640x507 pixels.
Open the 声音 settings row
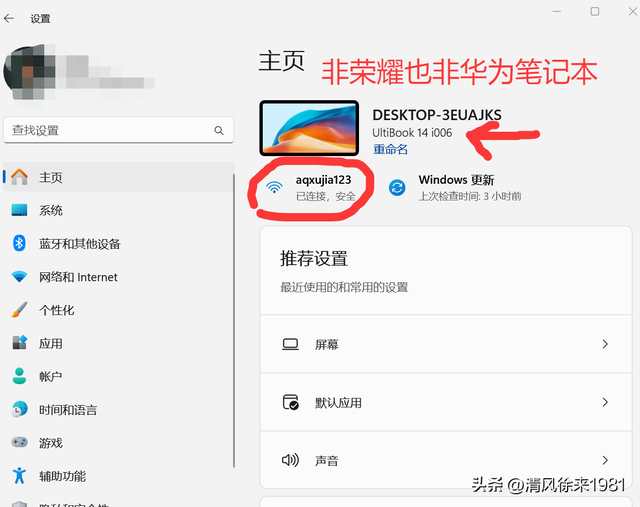click(446, 460)
